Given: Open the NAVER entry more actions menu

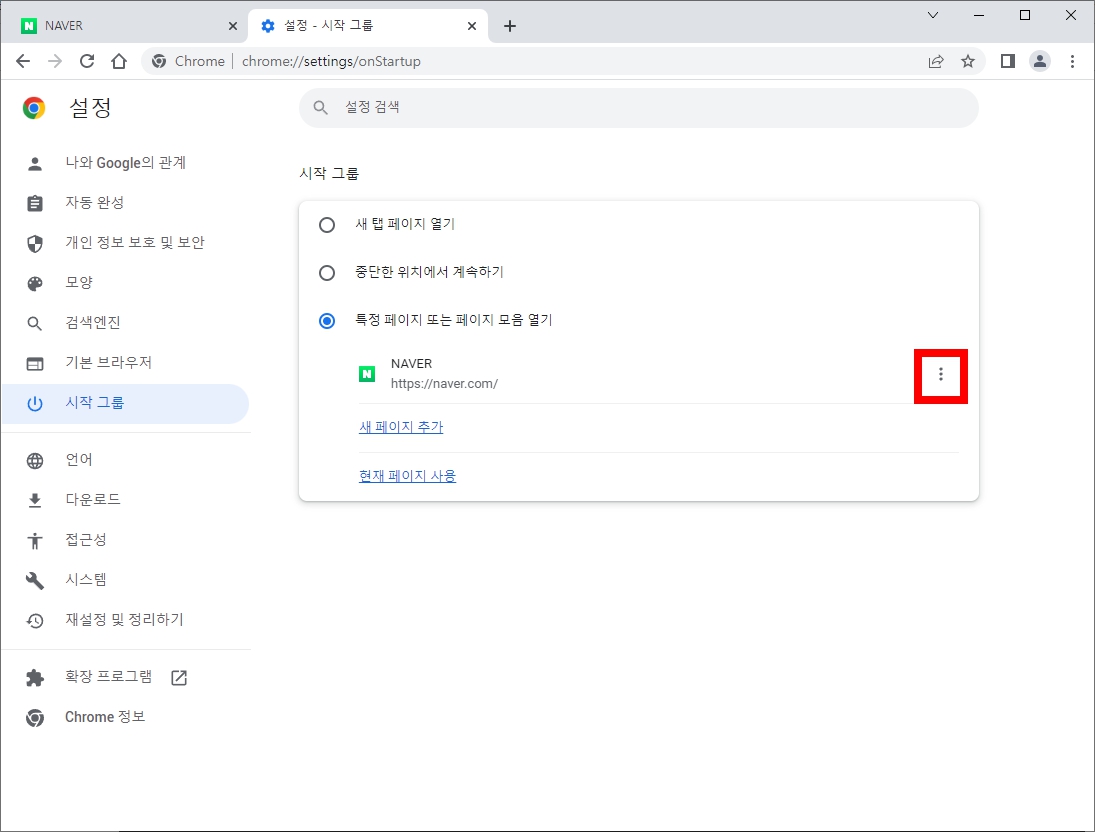Looking at the screenshot, I should pyautogui.click(x=940, y=375).
